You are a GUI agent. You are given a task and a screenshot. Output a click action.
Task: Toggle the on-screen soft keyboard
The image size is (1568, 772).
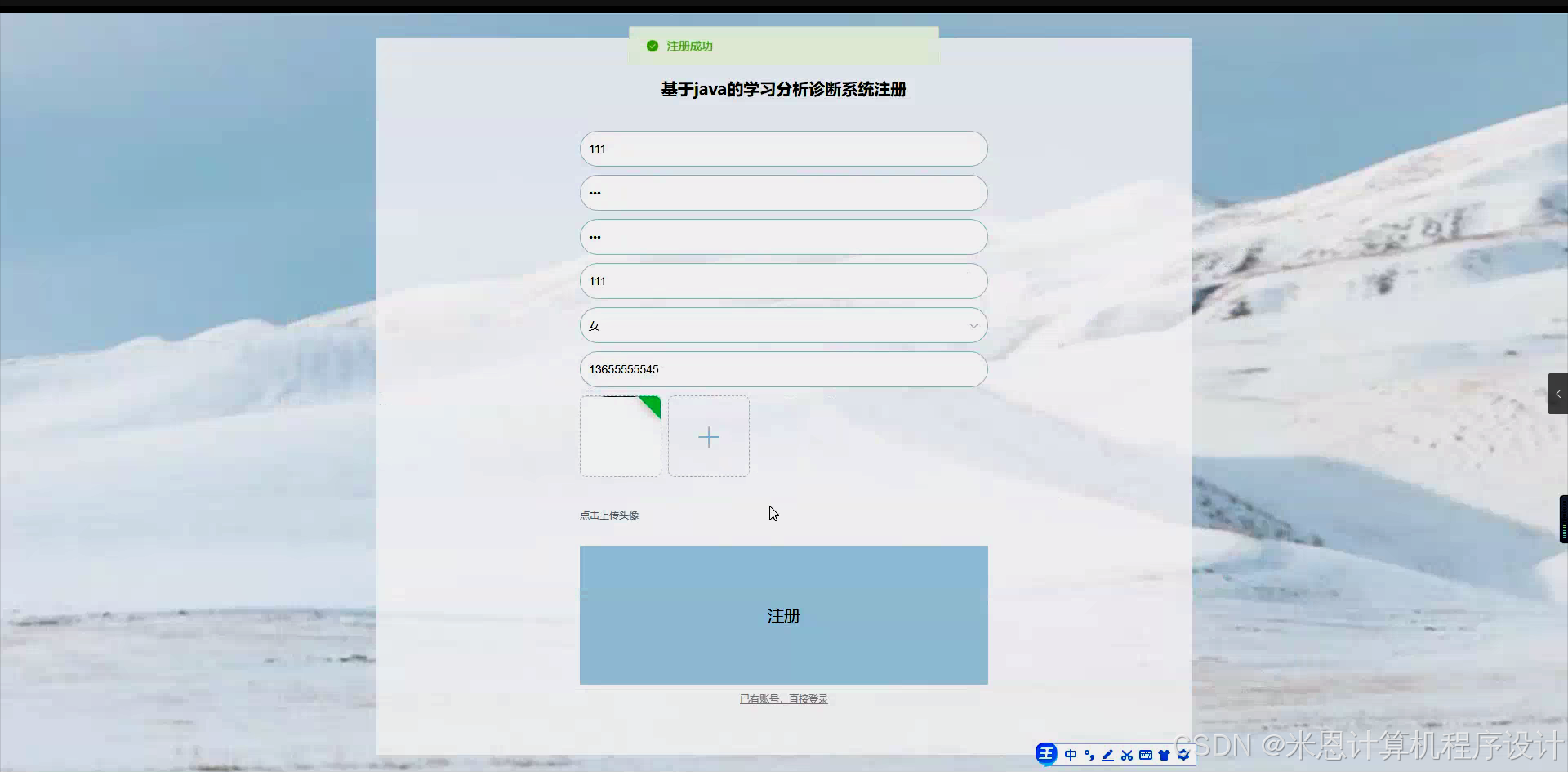coord(1146,754)
